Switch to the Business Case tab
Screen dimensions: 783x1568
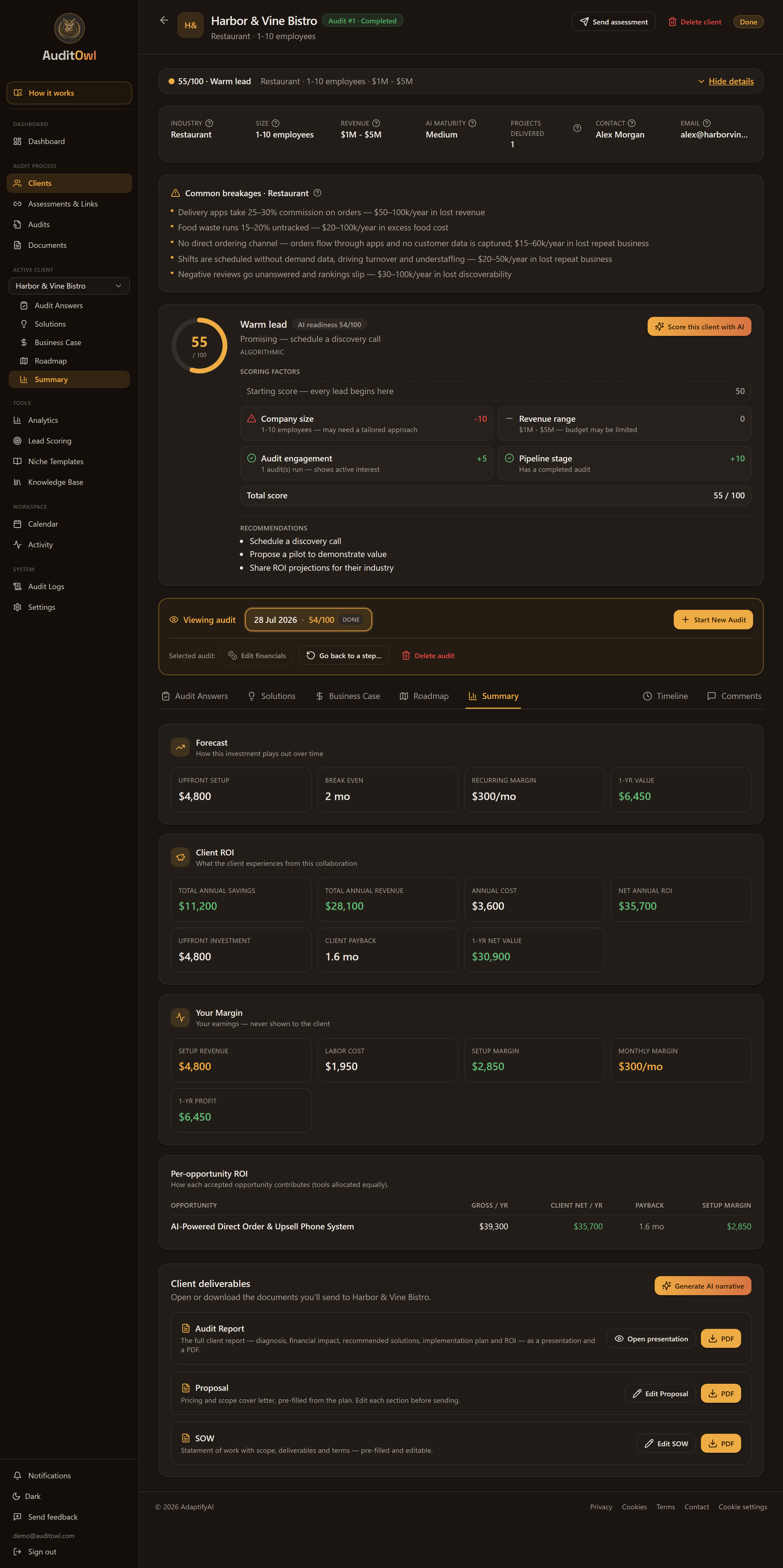(348, 696)
